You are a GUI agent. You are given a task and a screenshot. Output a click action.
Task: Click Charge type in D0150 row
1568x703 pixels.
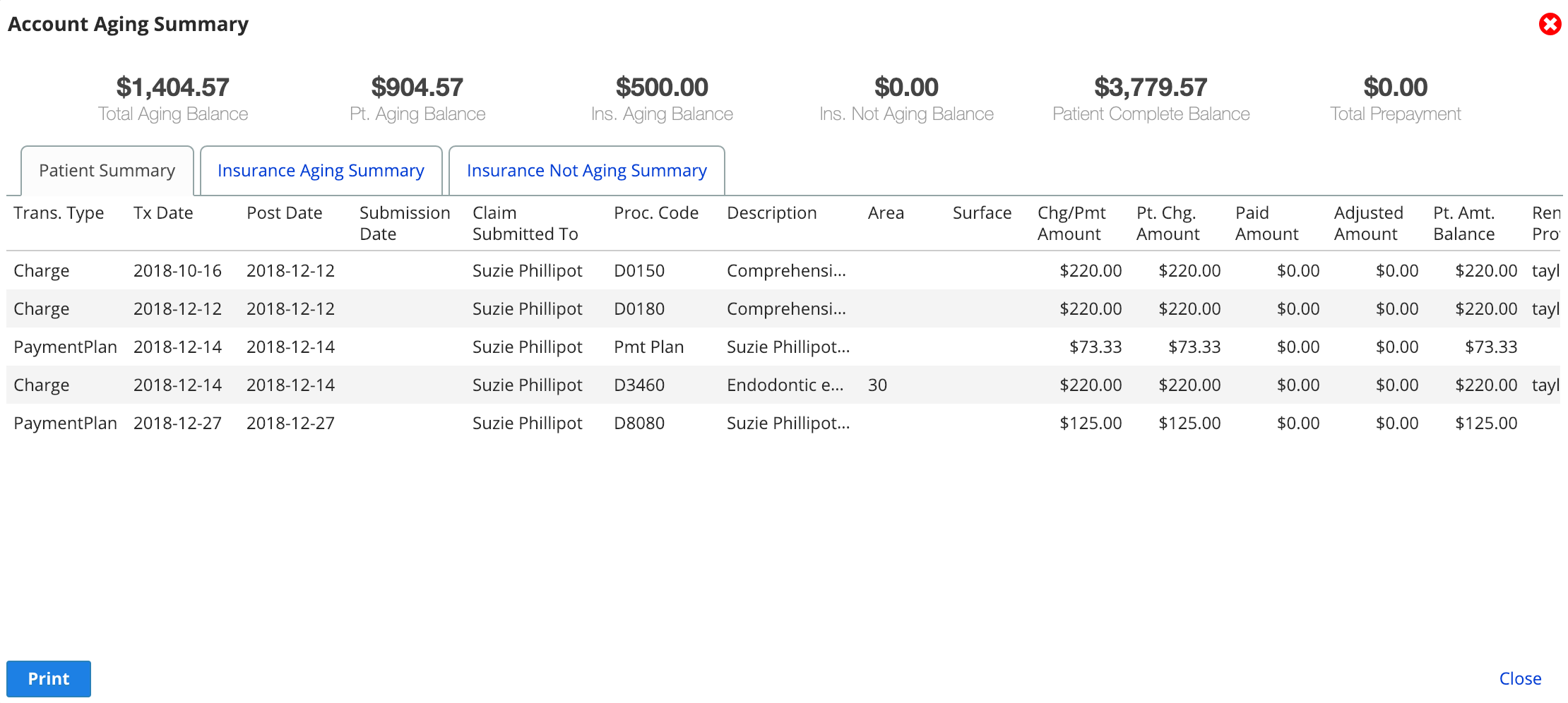tap(41, 271)
